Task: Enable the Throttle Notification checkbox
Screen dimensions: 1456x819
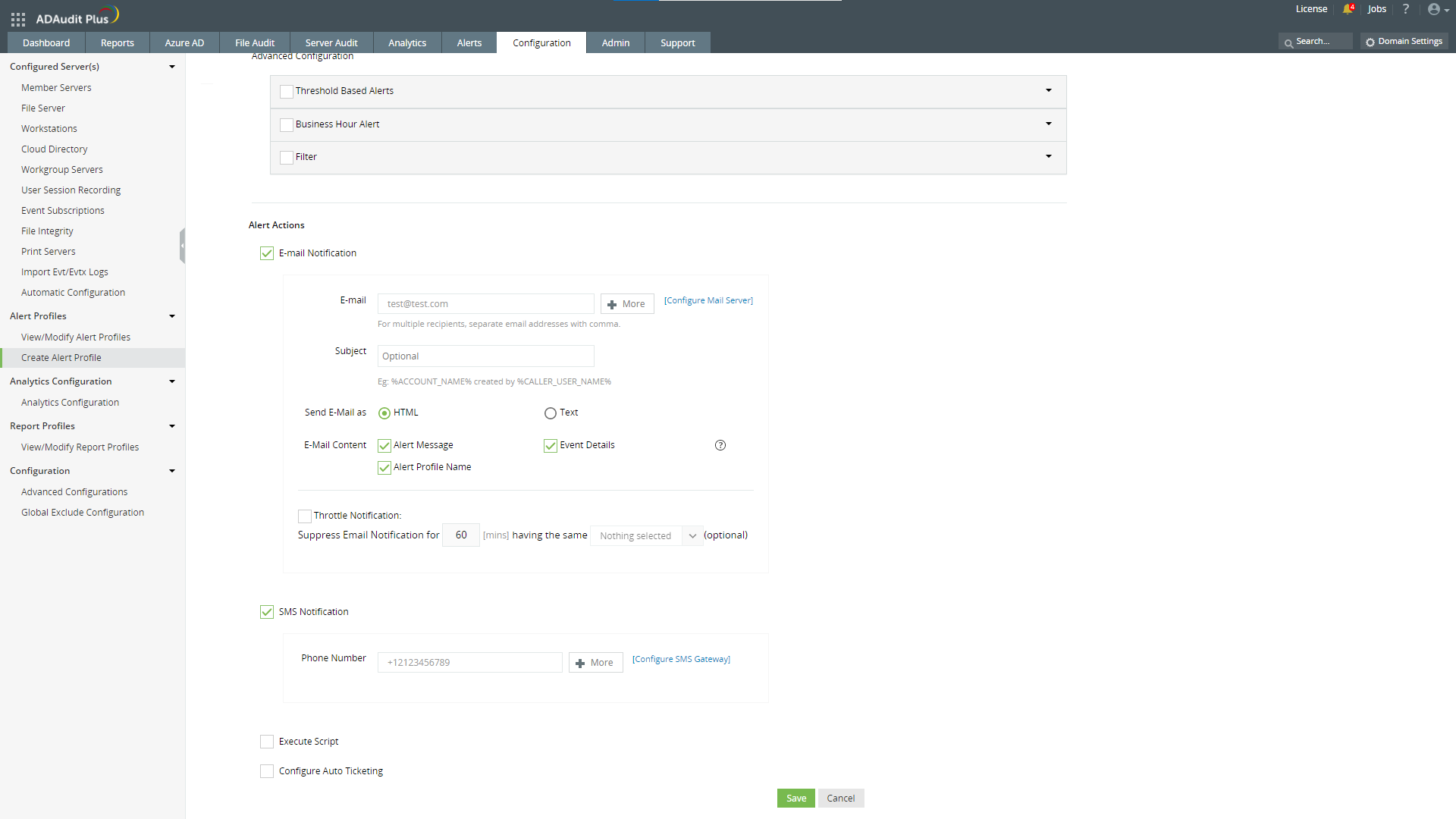Action: pyautogui.click(x=305, y=516)
